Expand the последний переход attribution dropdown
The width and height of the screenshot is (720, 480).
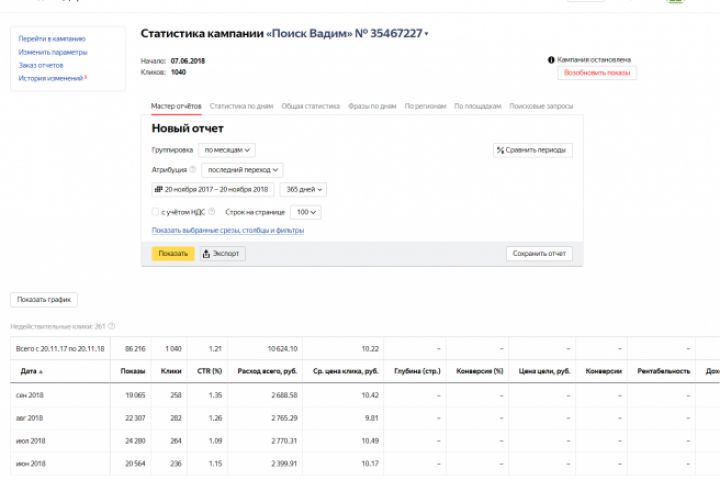tap(240, 170)
